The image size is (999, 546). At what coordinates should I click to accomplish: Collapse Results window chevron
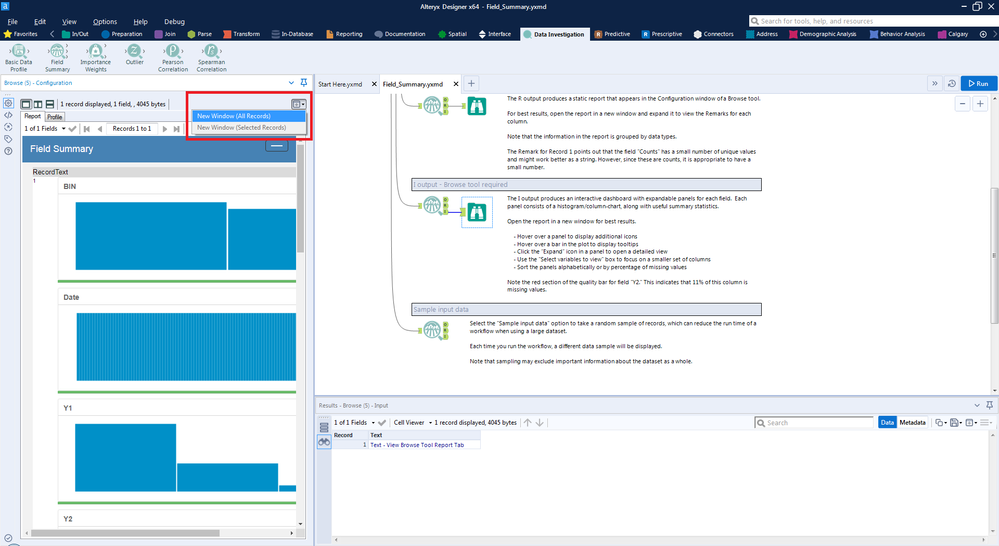(977, 405)
